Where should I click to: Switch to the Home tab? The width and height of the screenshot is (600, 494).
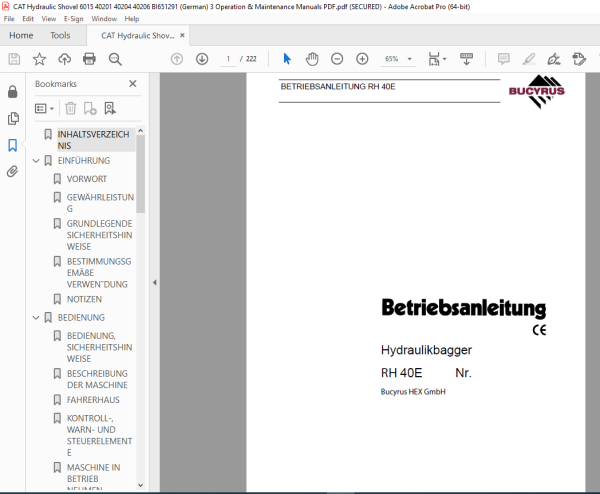click(x=21, y=35)
